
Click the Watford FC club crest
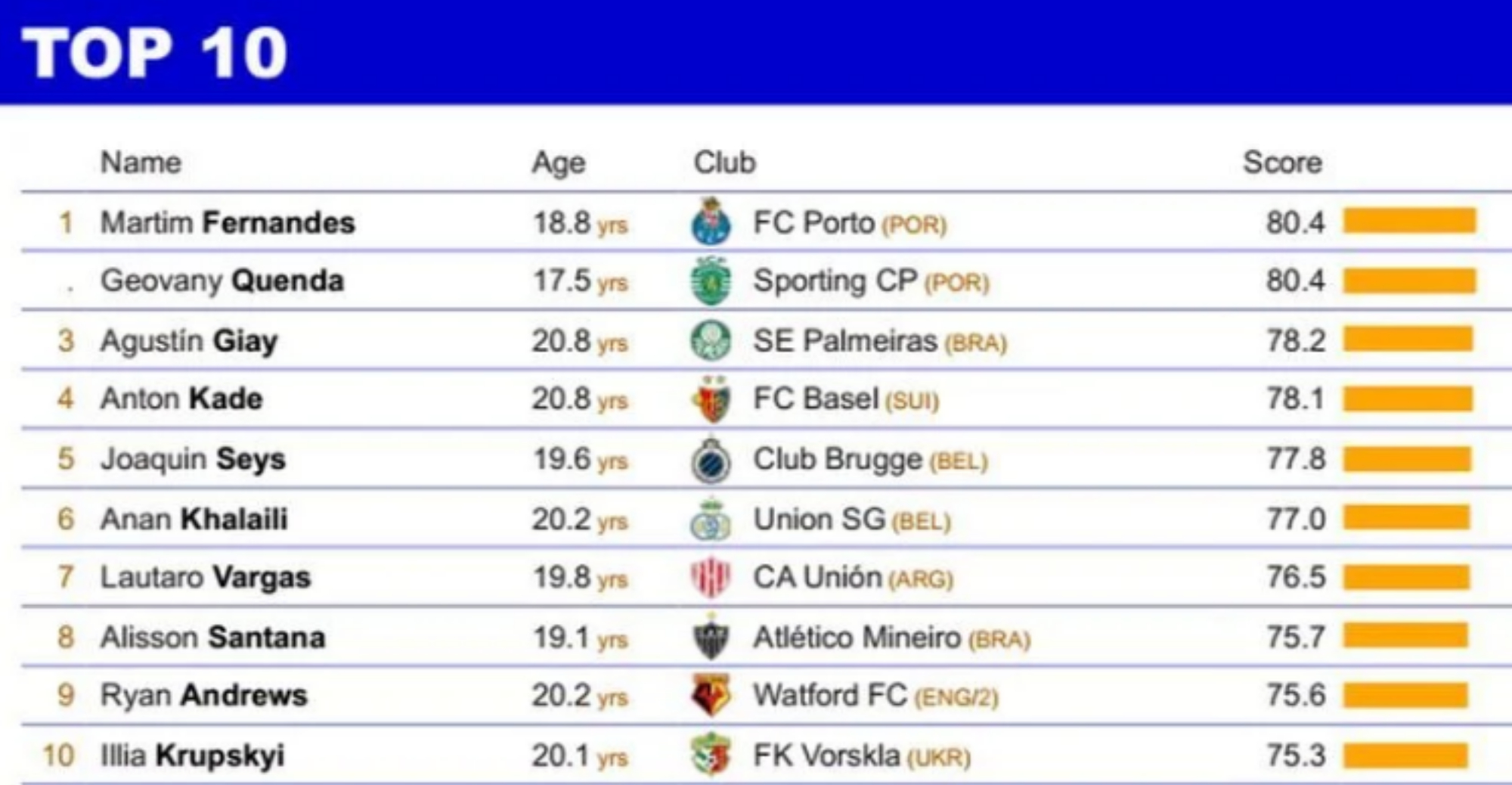[711, 696]
